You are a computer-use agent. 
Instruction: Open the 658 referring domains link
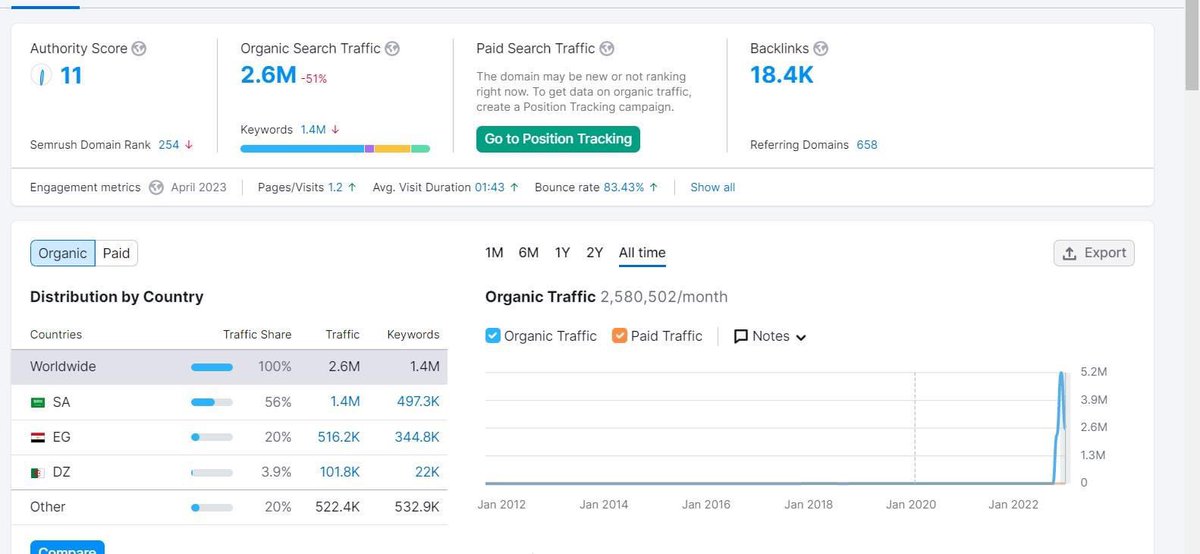(867, 145)
